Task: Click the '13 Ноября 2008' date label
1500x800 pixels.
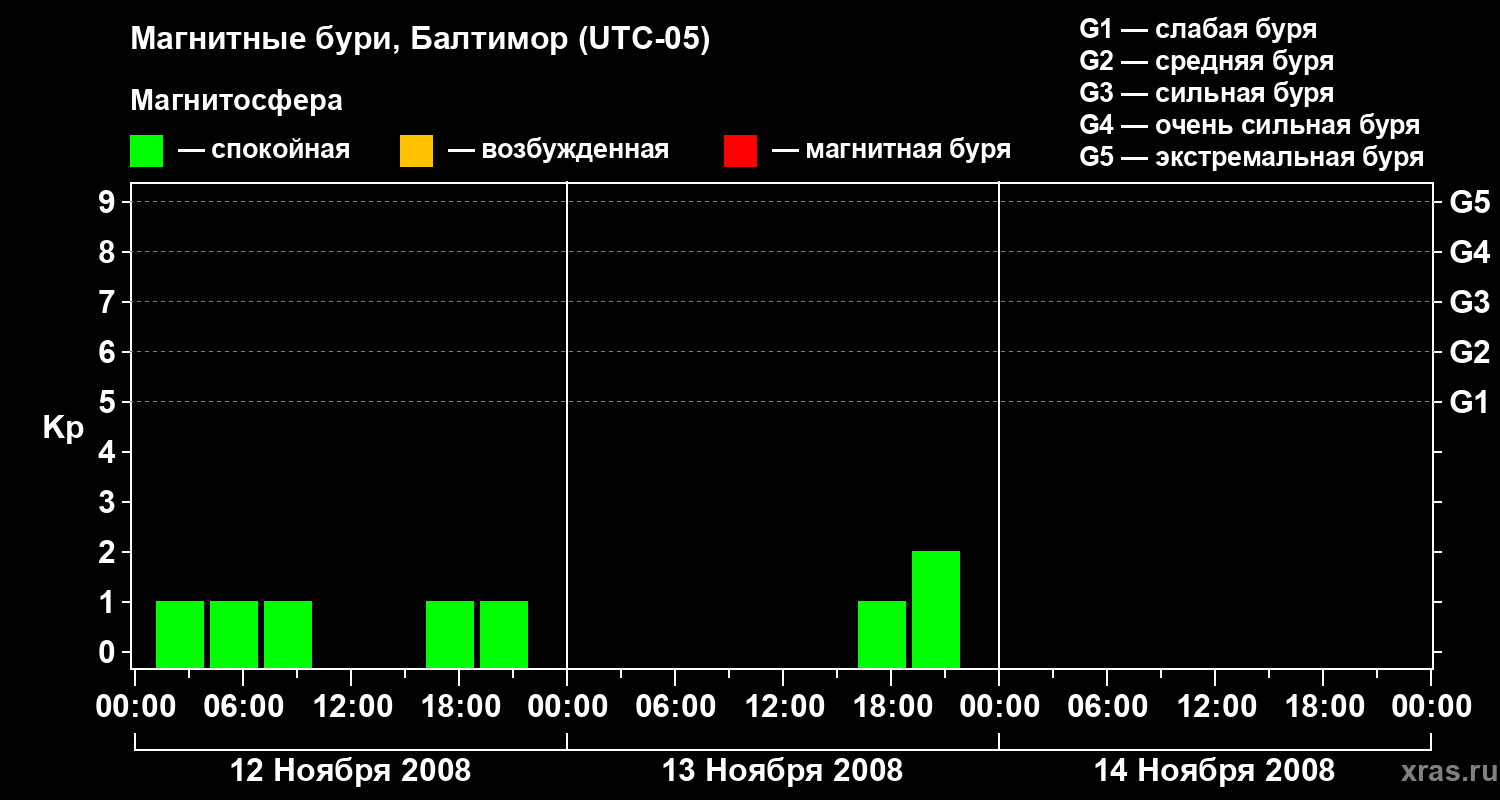Action: coord(782,771)
